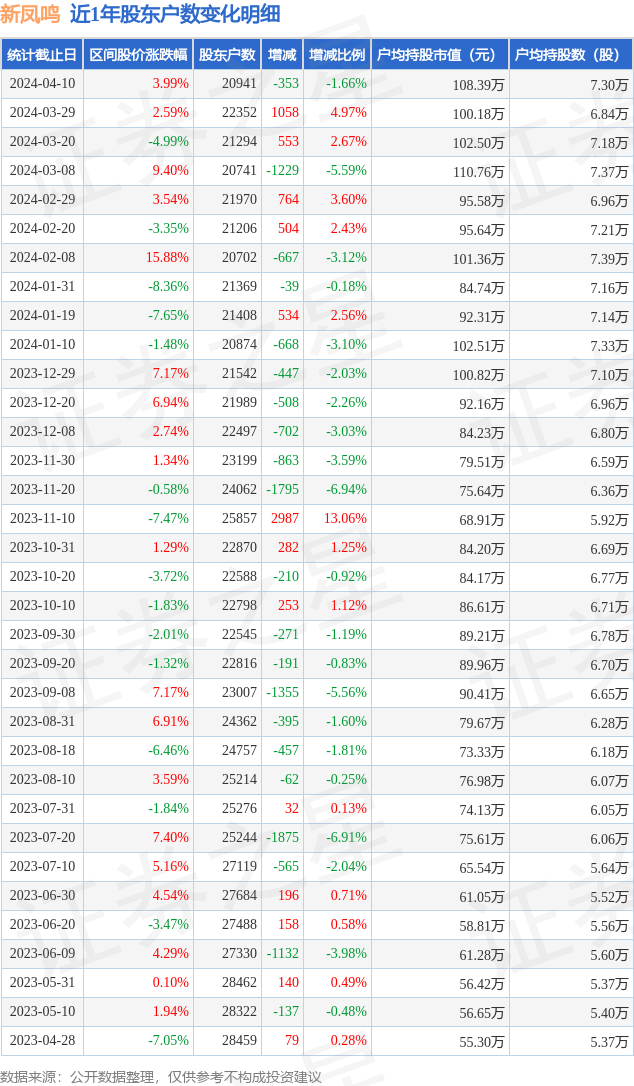The height and width of the screenshot is (1086, 634).
Task: Click the 户均持股数（股） column header
Action: click(x=571, y=55)
